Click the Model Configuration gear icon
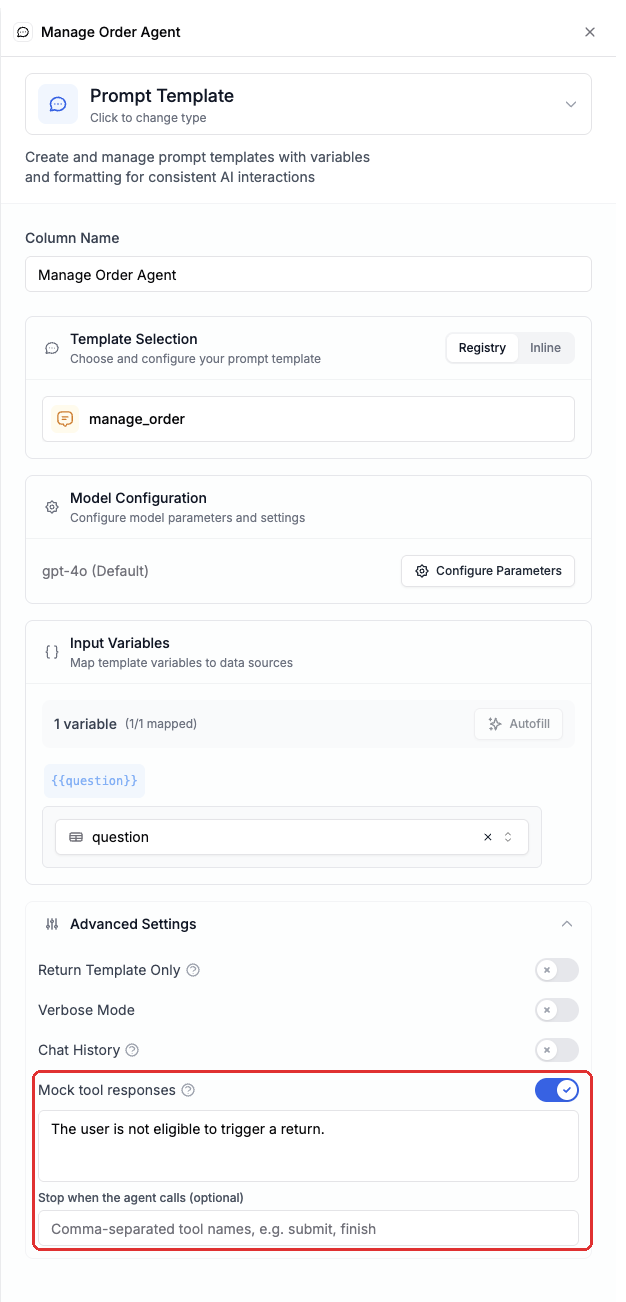Viewport: 626px width, 1302px height. tap(52, 507)
